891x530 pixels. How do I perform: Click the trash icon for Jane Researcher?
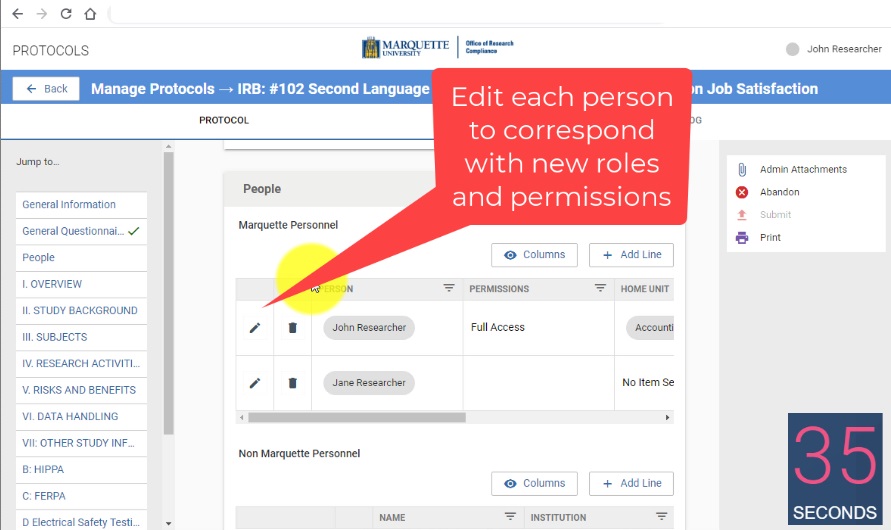point(292,383)
